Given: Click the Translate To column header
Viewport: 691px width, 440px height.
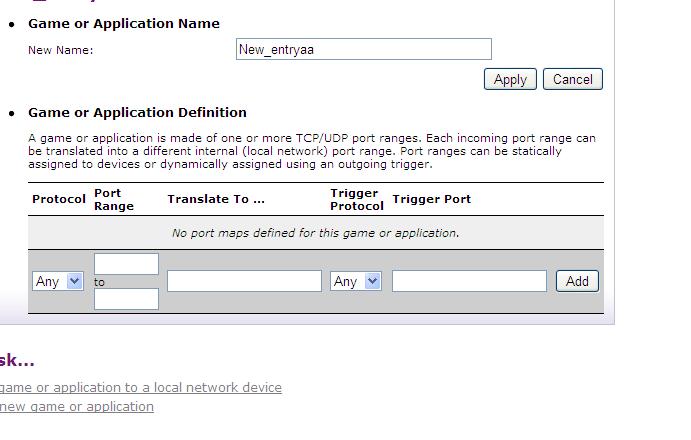Looking at the screenshot, I should [x=216, y=199].
